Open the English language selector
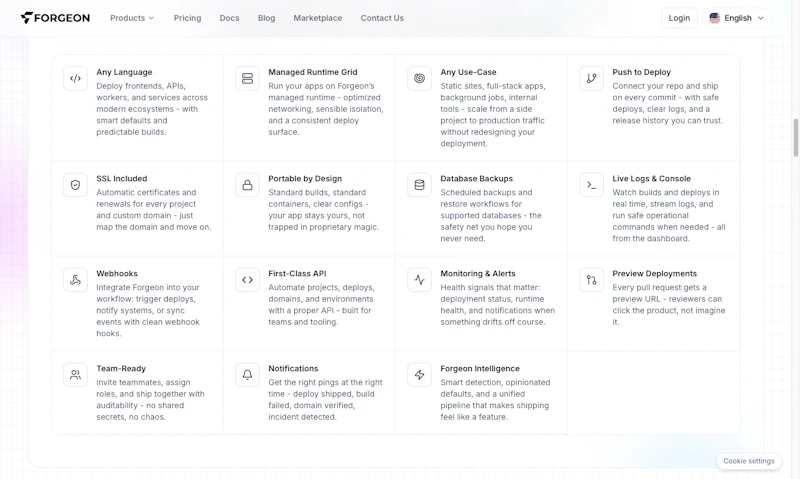 coord(737,18)
